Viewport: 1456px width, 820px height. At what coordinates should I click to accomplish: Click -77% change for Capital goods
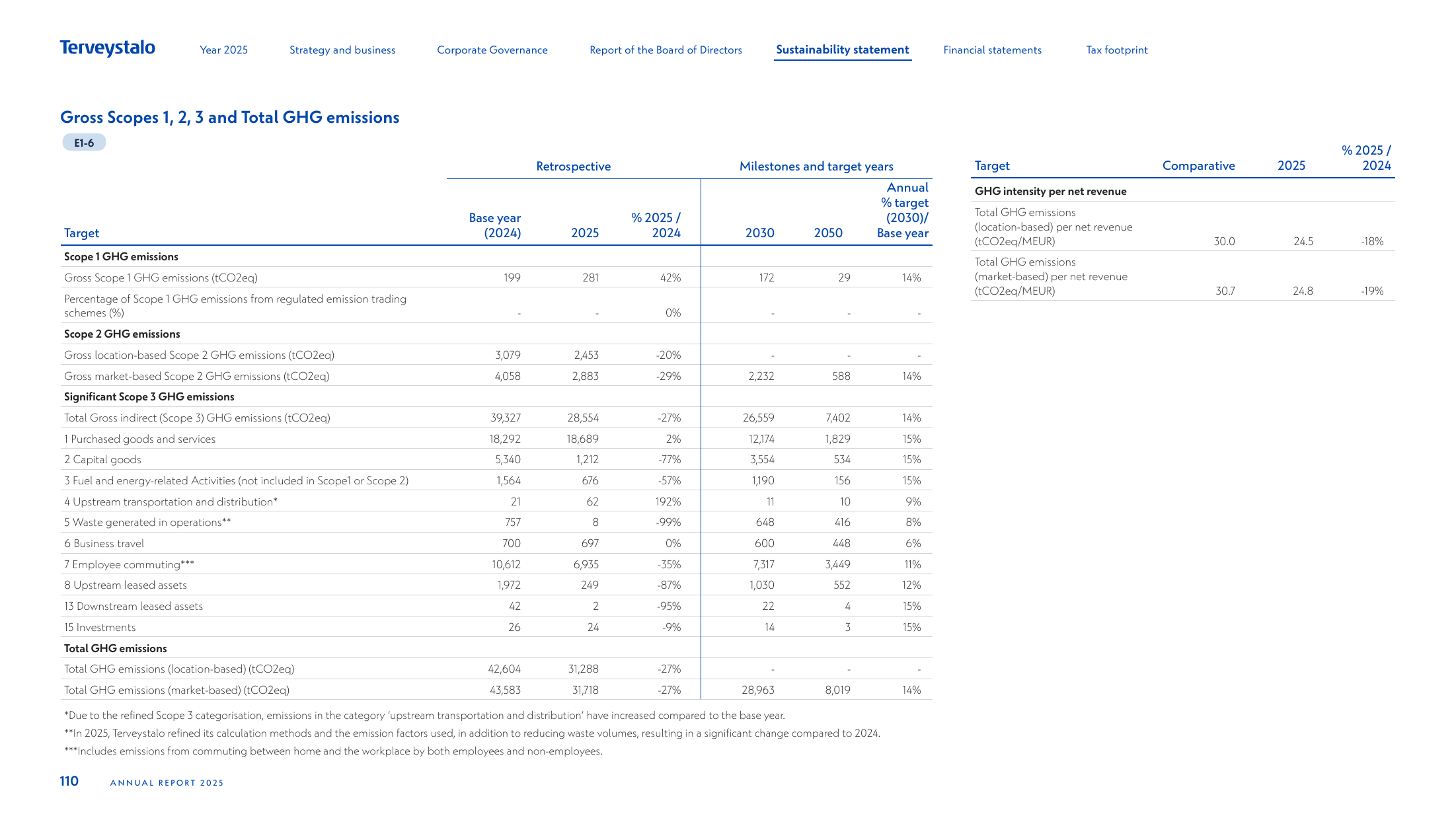pyautogui.click(x=669, y=460)
